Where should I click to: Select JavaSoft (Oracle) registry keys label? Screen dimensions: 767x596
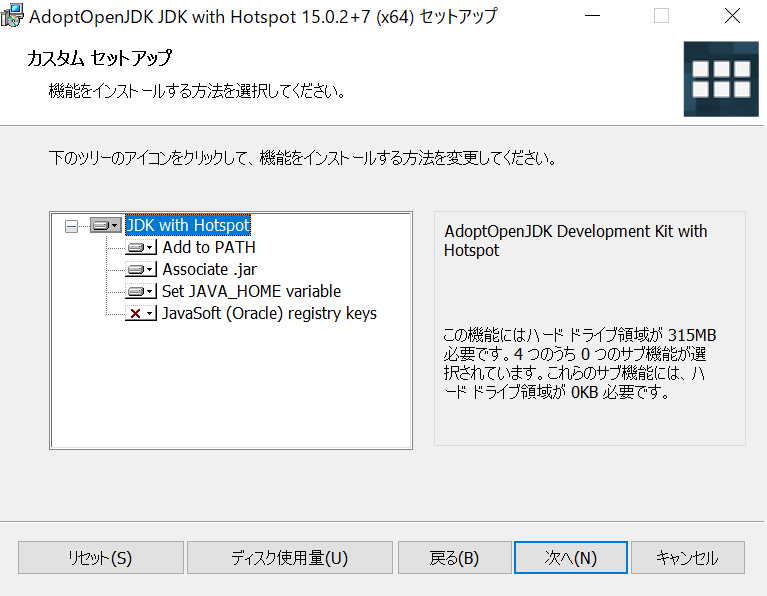270,314
